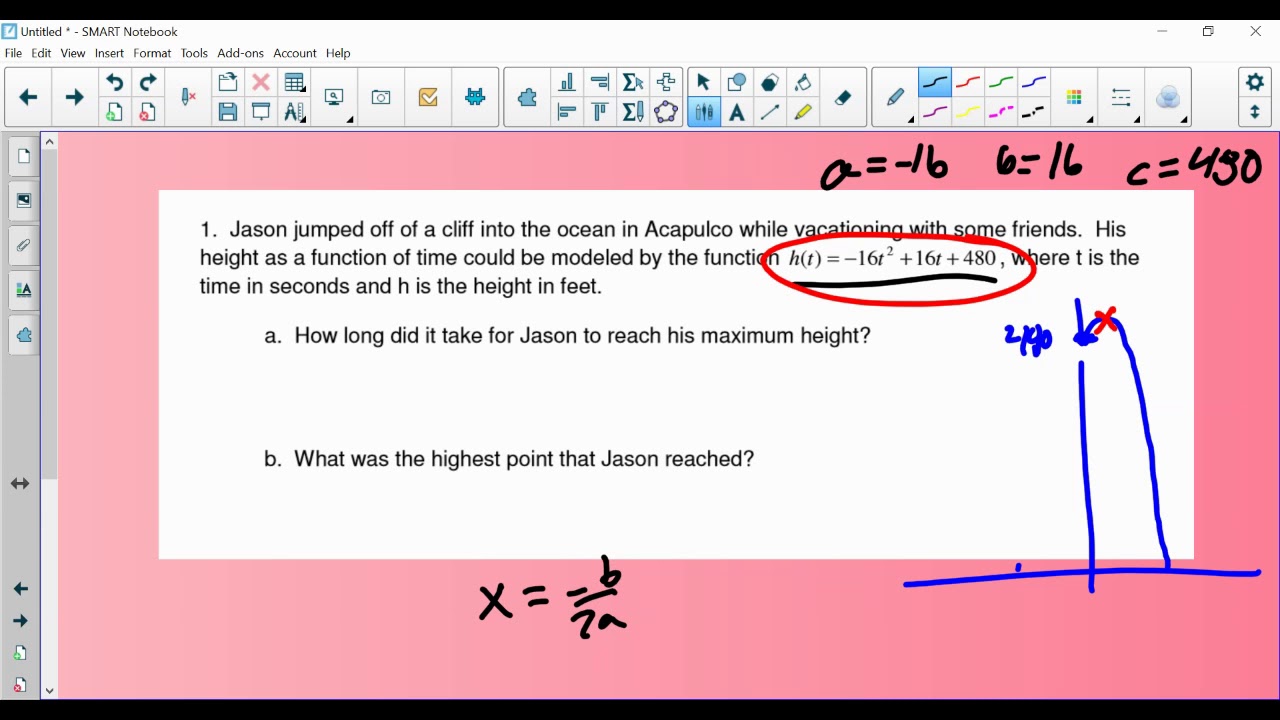Open the Add-ons menu
The height and width of the screenshot is (720, 1280).
click(x=240, y=53)
